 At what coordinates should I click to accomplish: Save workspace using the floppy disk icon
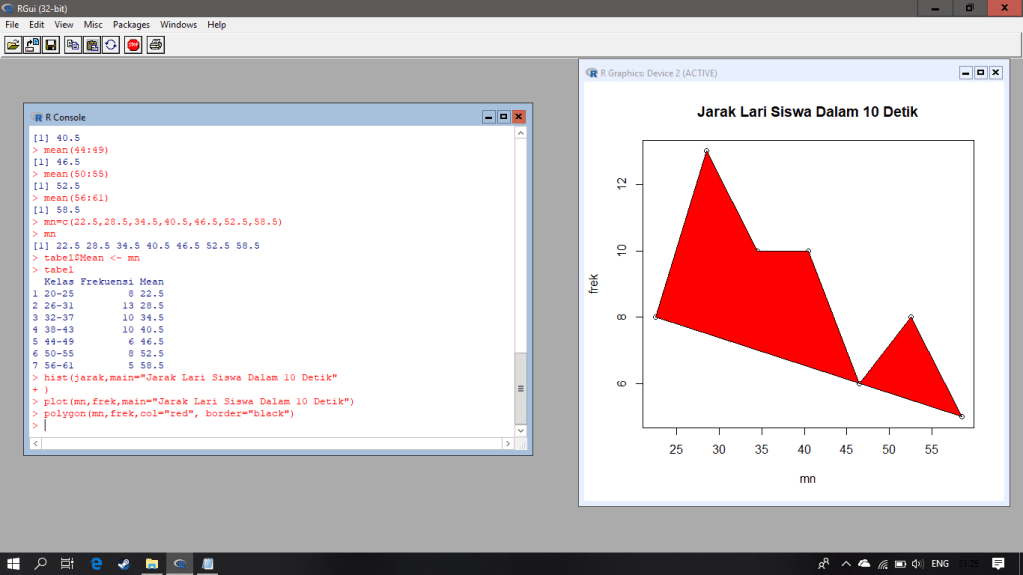pos(50,45)
